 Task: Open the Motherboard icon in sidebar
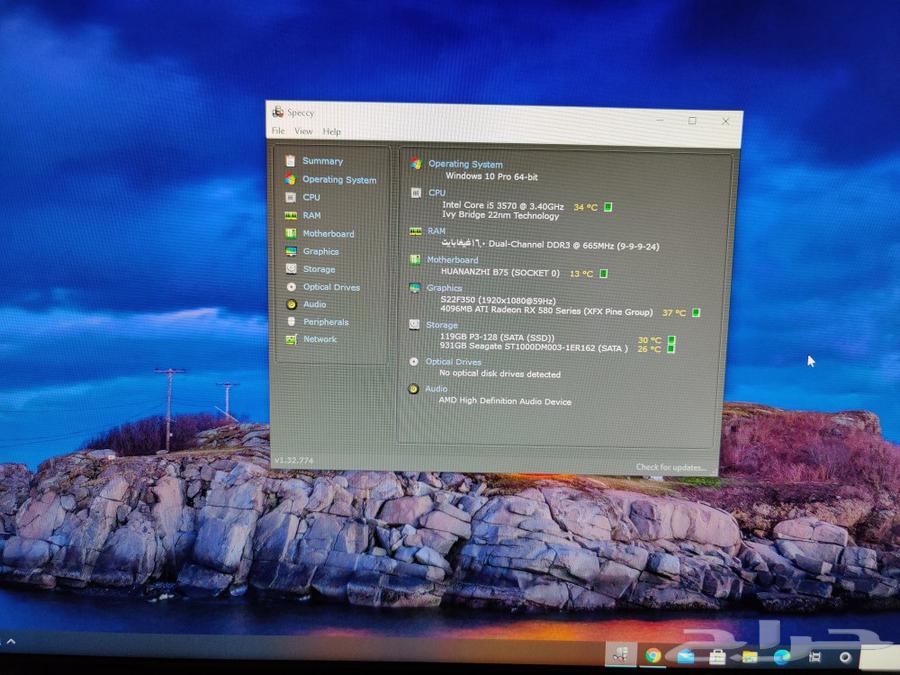click(x=291, y=233)
